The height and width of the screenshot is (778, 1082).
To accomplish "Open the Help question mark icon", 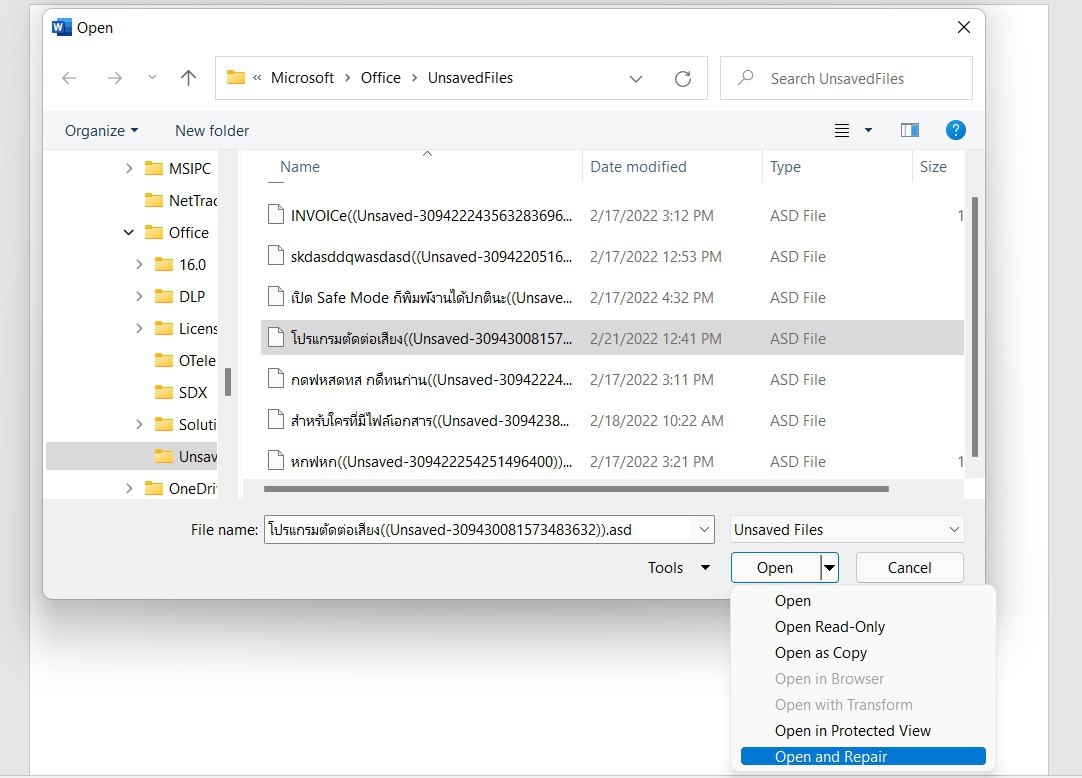I will click(955, 130).
